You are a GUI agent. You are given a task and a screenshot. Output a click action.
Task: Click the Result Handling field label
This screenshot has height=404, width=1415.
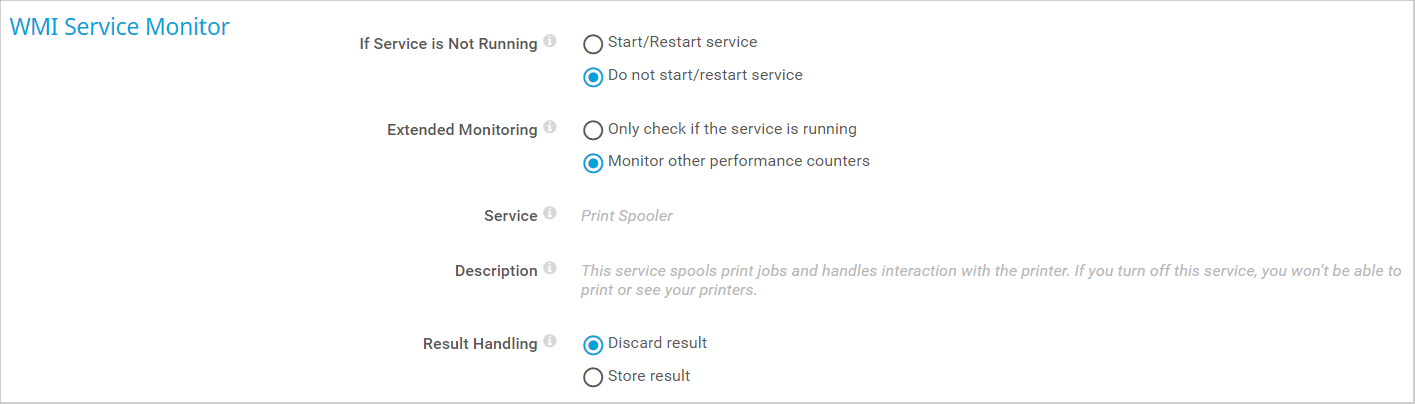pos(480,344)
